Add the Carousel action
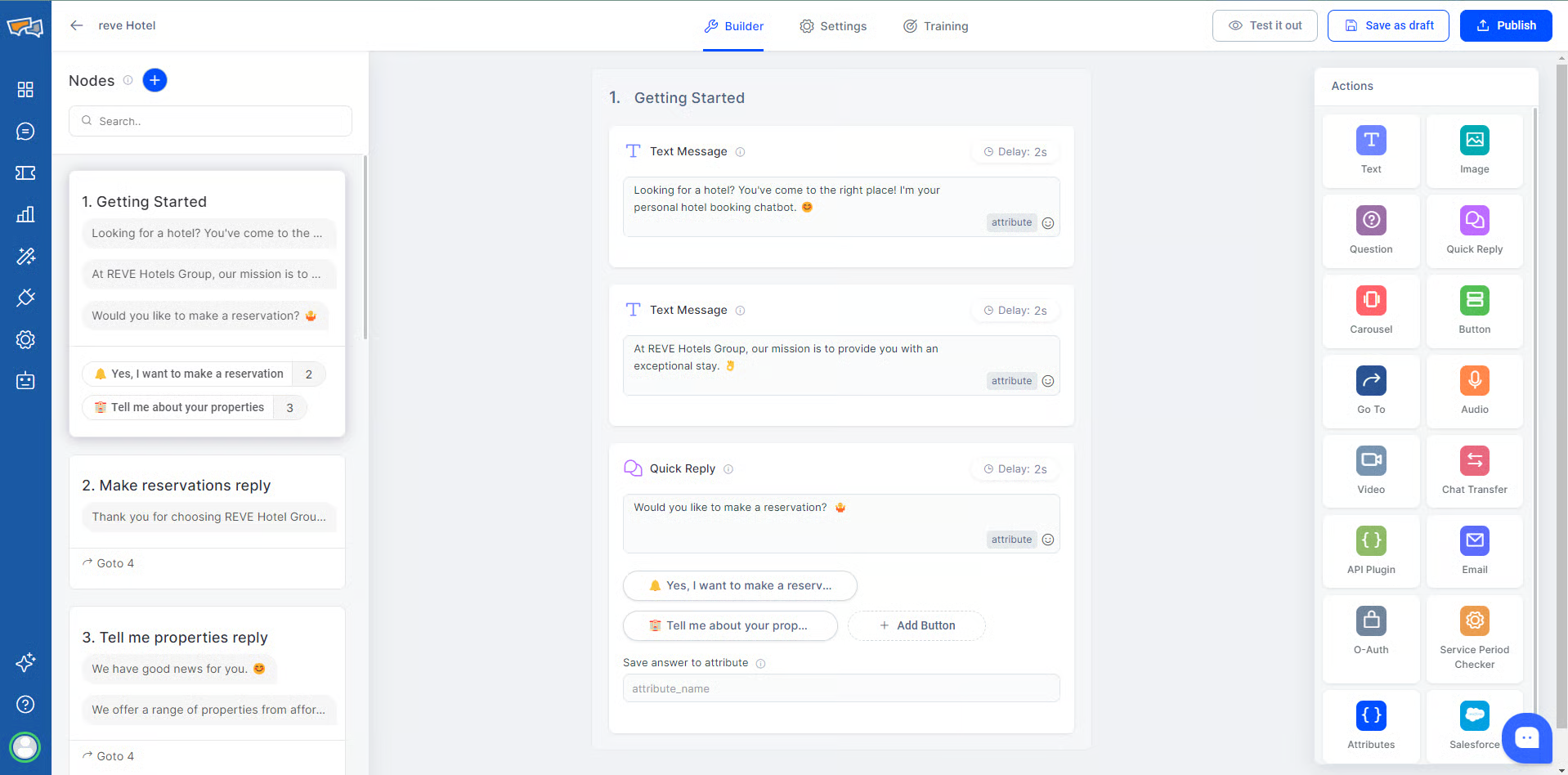 1371,311
